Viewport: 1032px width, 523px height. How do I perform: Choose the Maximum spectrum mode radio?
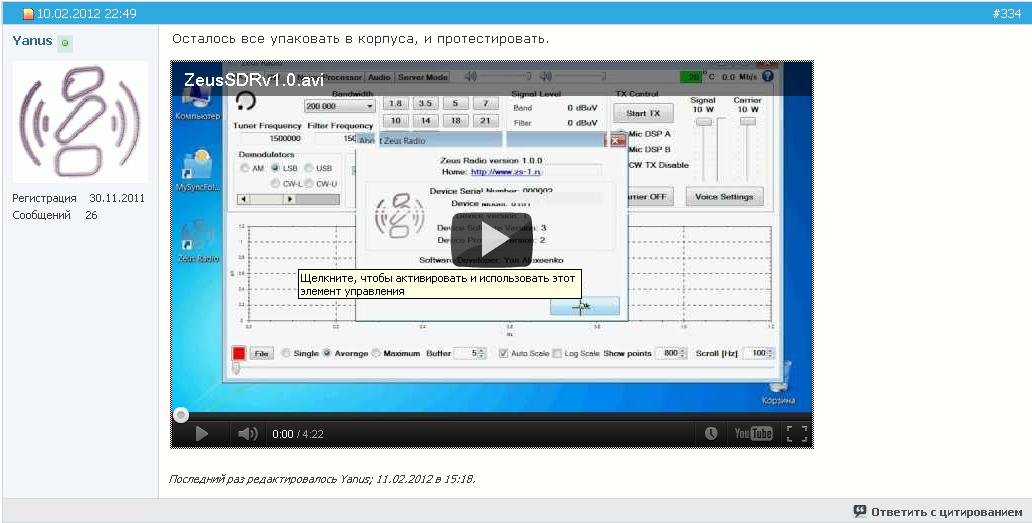click(x=376, y=353)
